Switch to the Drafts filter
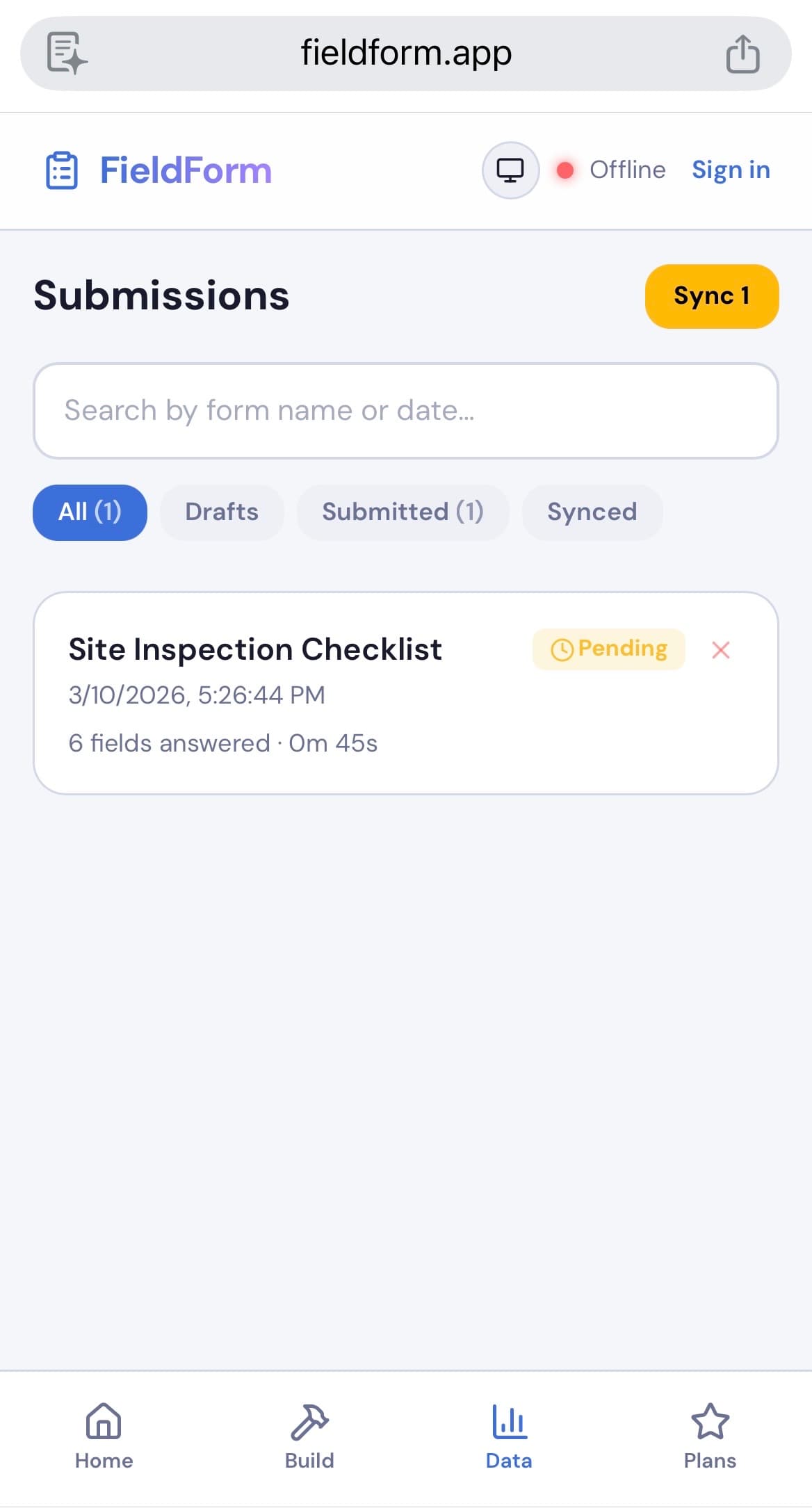Screen dimensions: 812x1508 coord(222,512)
